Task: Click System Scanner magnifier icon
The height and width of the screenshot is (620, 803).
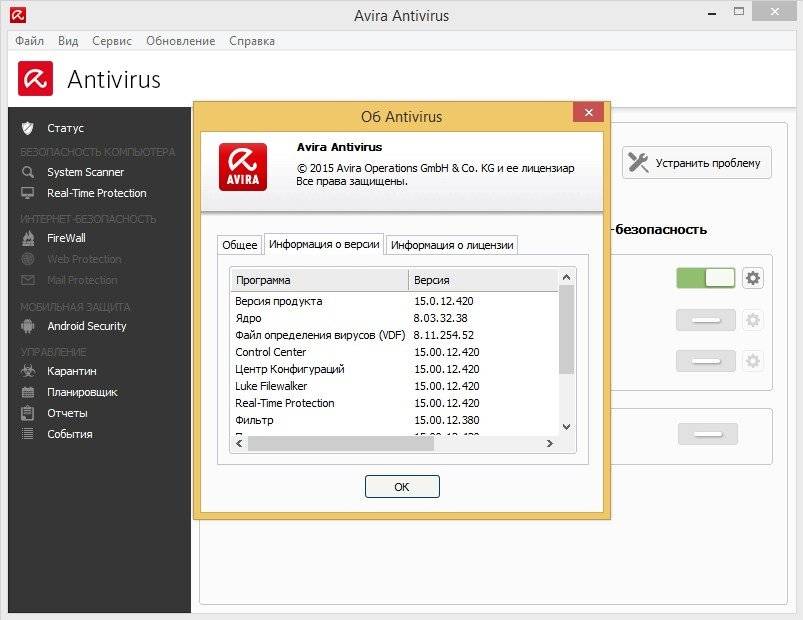Action: [28, 172]
